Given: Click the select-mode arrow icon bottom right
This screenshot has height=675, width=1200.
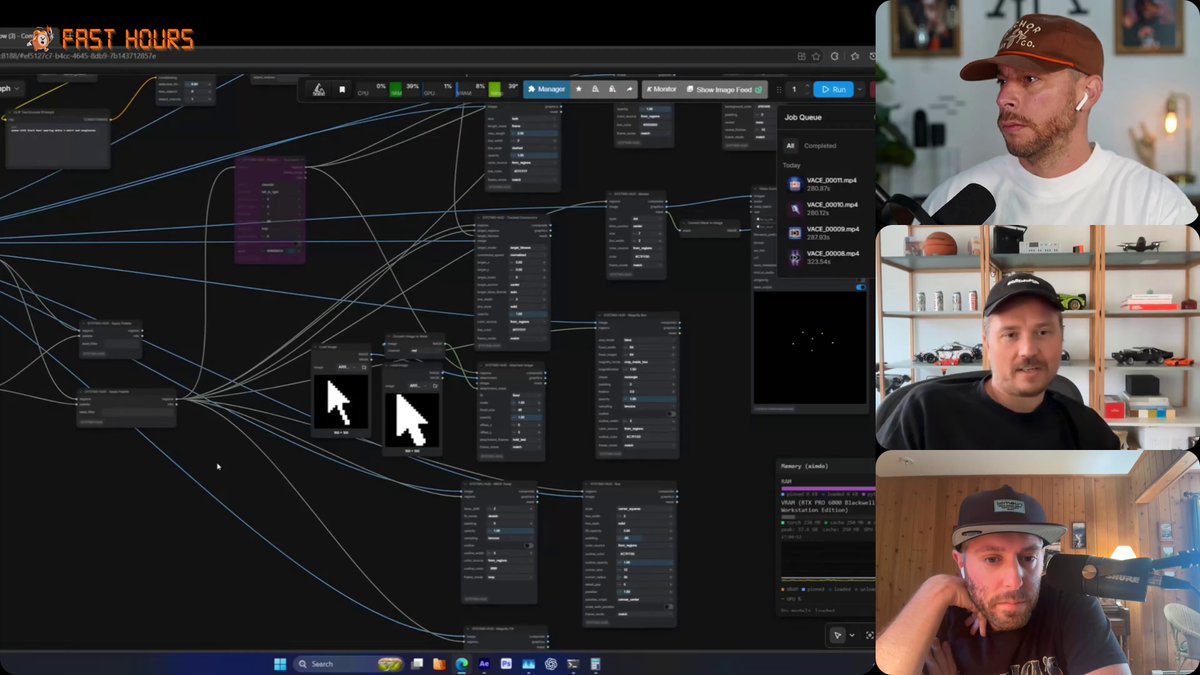Looking at the screenshot, I should tap(837, 635).
